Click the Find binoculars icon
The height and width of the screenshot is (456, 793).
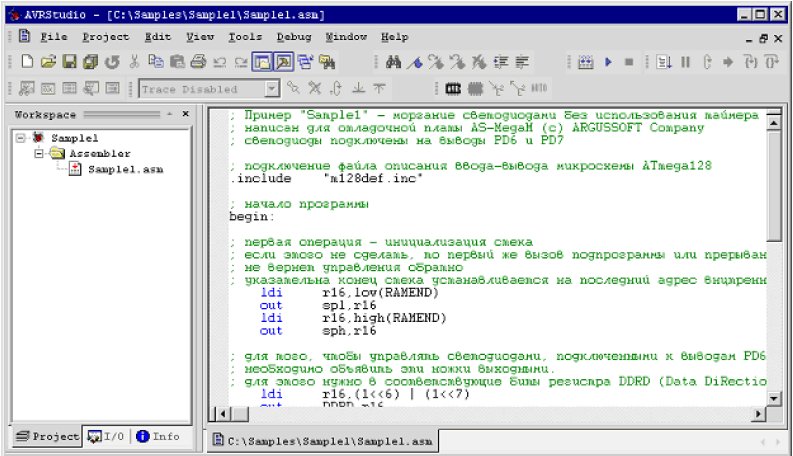[x=393, y=62]
